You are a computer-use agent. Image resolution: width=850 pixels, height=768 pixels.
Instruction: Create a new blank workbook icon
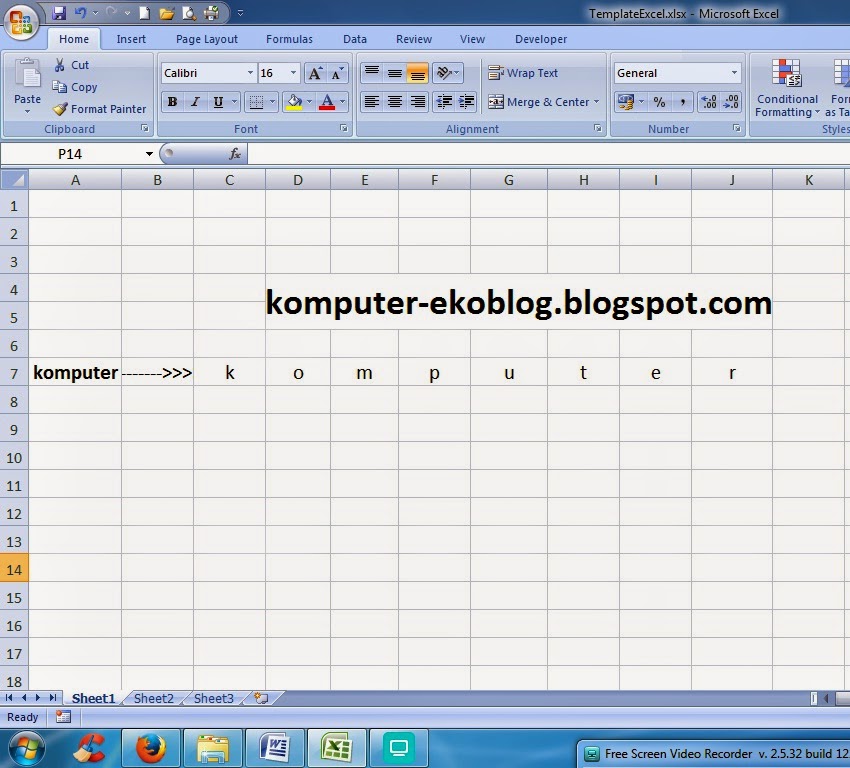(x=144, y=13)
